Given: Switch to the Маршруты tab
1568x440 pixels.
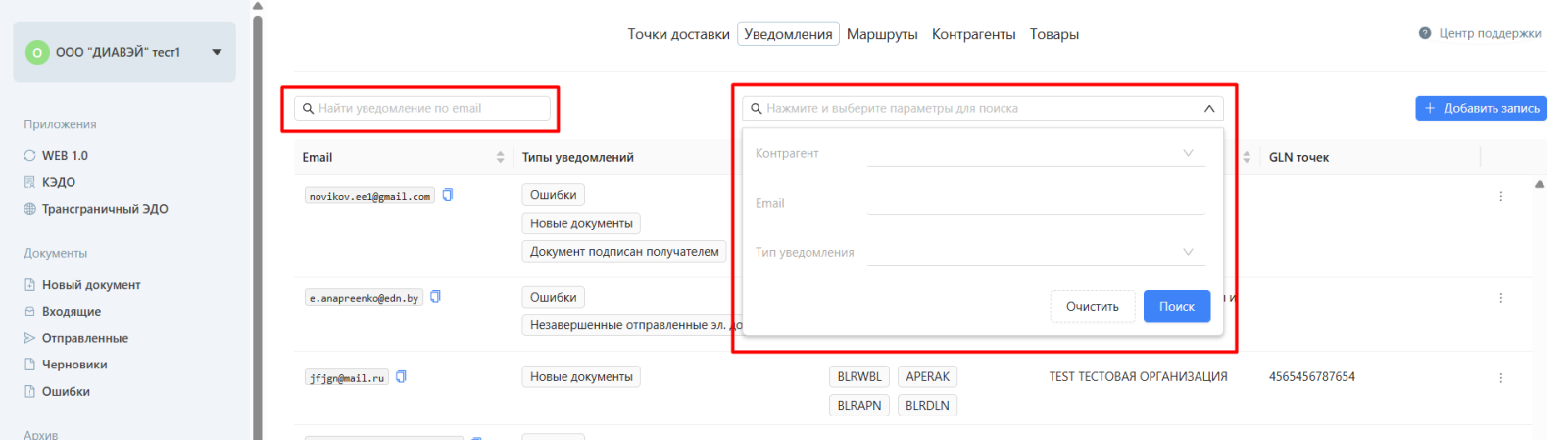Looking at the screenshot, I should [882, 34].
